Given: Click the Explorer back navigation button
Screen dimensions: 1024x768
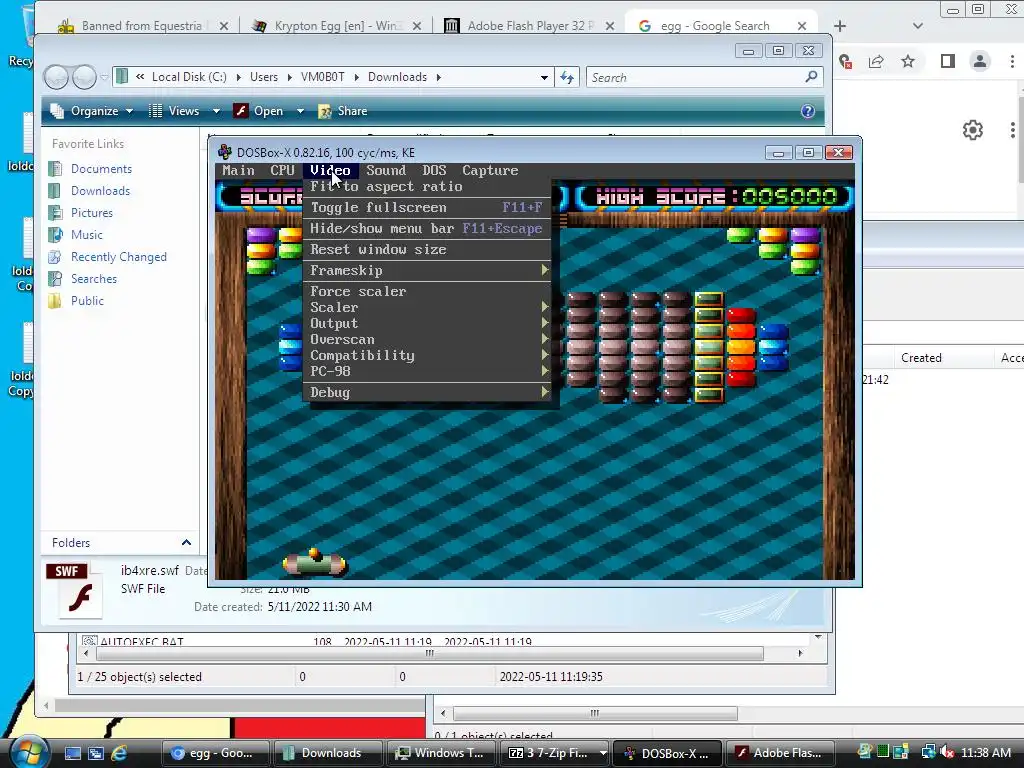Looking at the screenshot, I should [56, 78].
